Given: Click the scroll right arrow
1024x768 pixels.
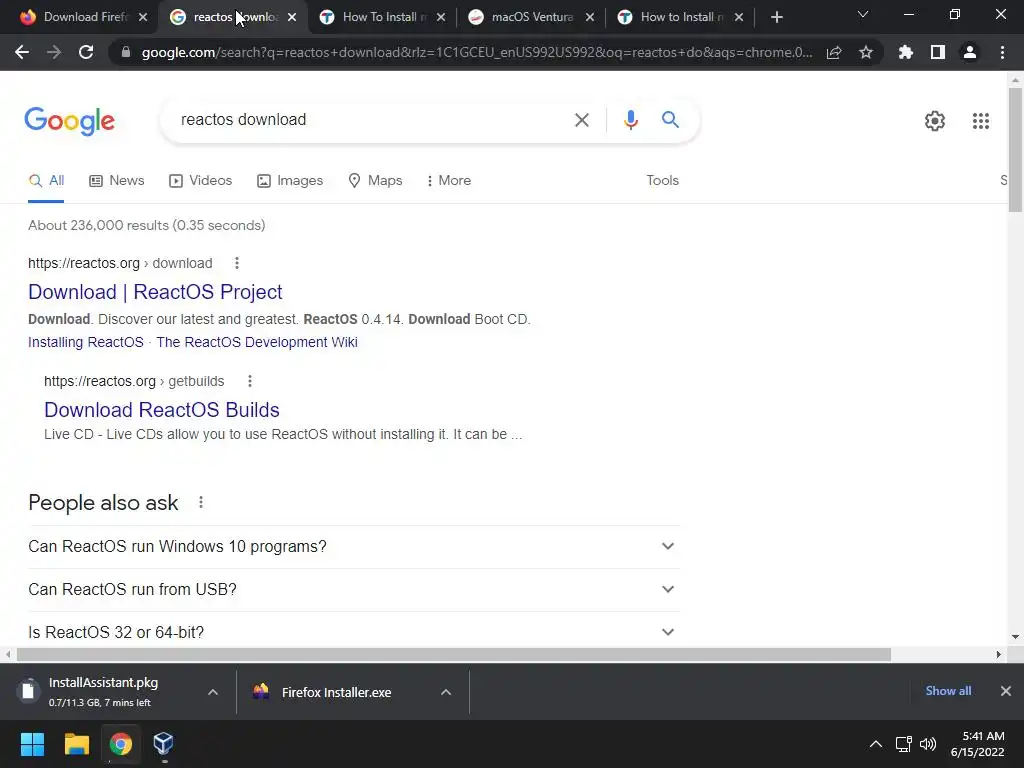Looking at the screenshot, I should (x=999, y=654).
